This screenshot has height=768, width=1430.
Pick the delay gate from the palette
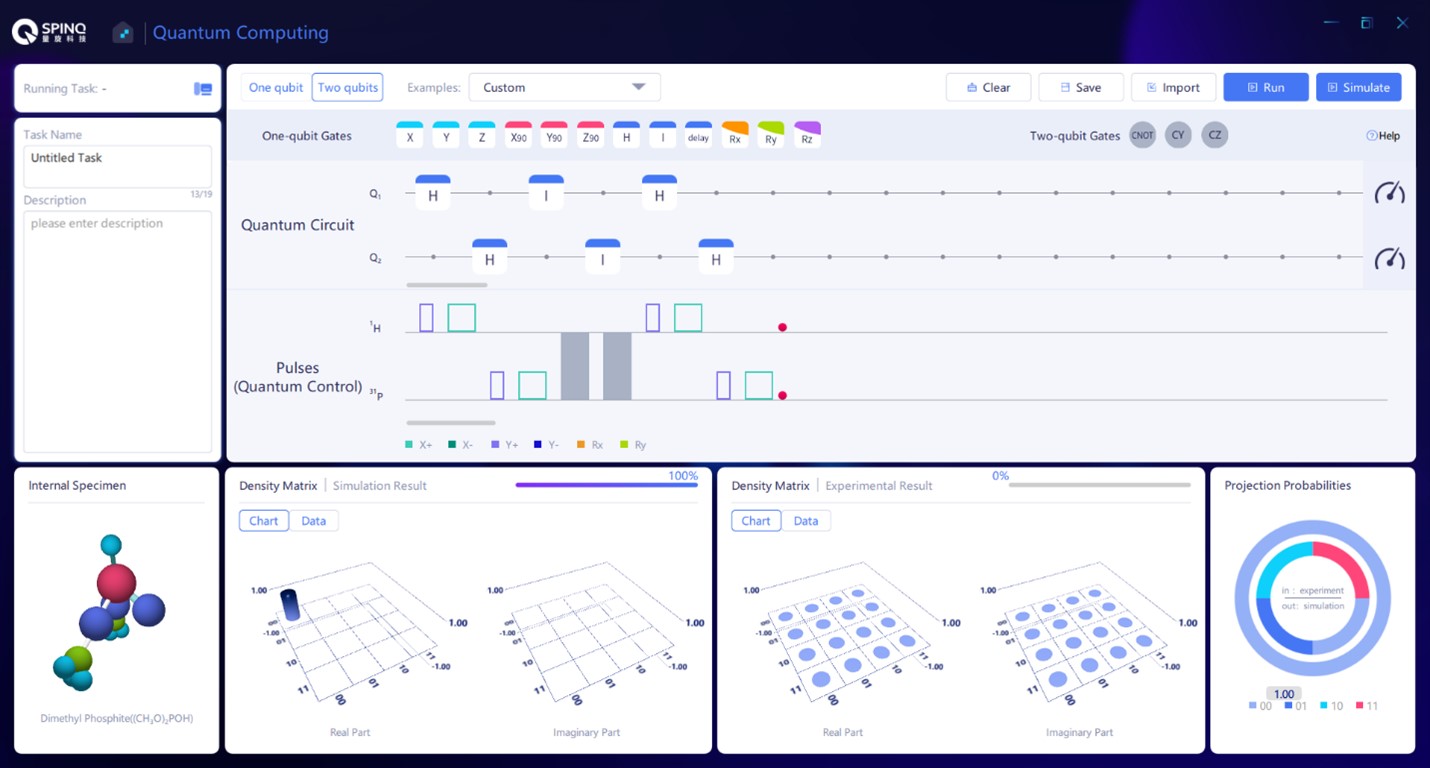(698, 135)
